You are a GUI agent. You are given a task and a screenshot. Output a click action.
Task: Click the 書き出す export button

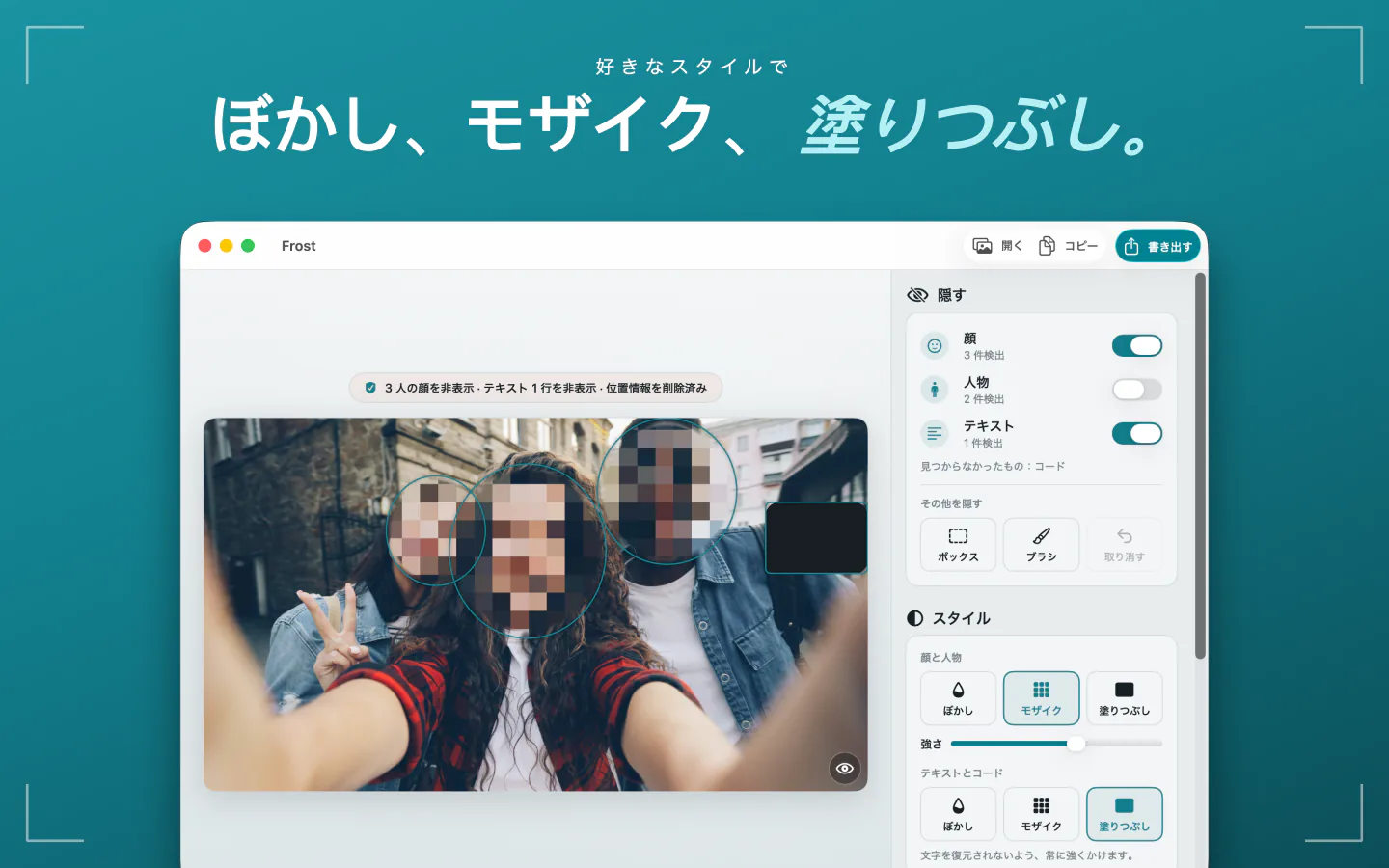coord(1157,246)
